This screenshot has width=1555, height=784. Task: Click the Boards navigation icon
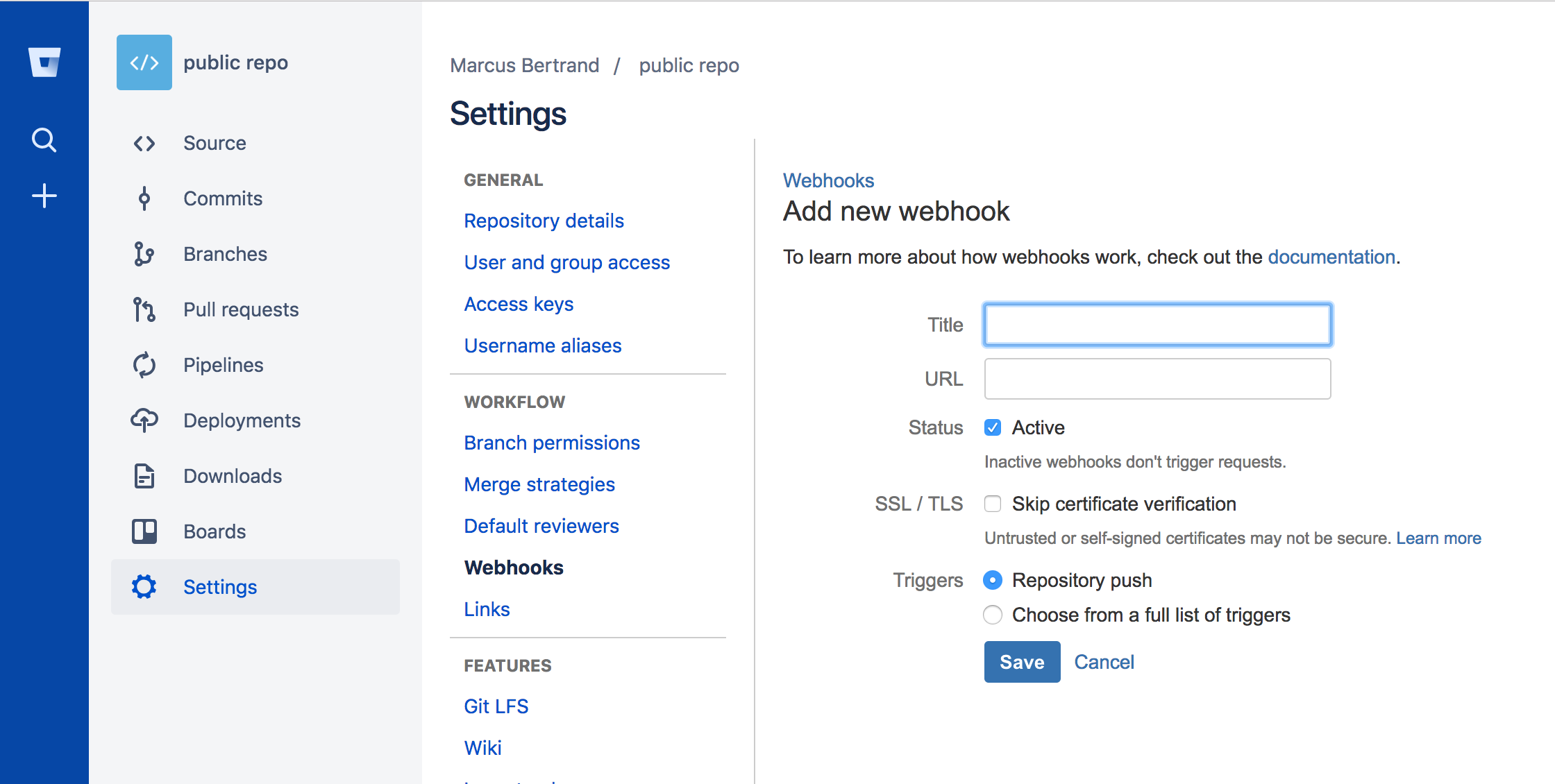point(145,531)
